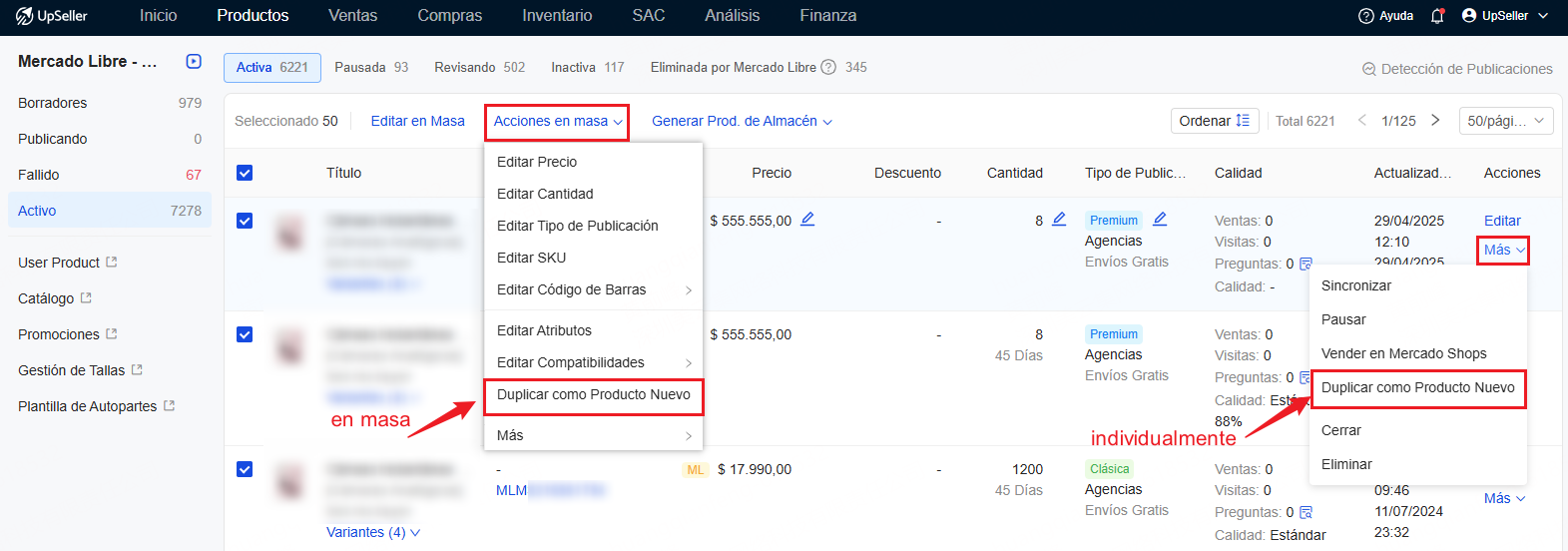The image size is (1568, 551).
Task: Open Promociones external link icon
Action: tap(112, 333)
